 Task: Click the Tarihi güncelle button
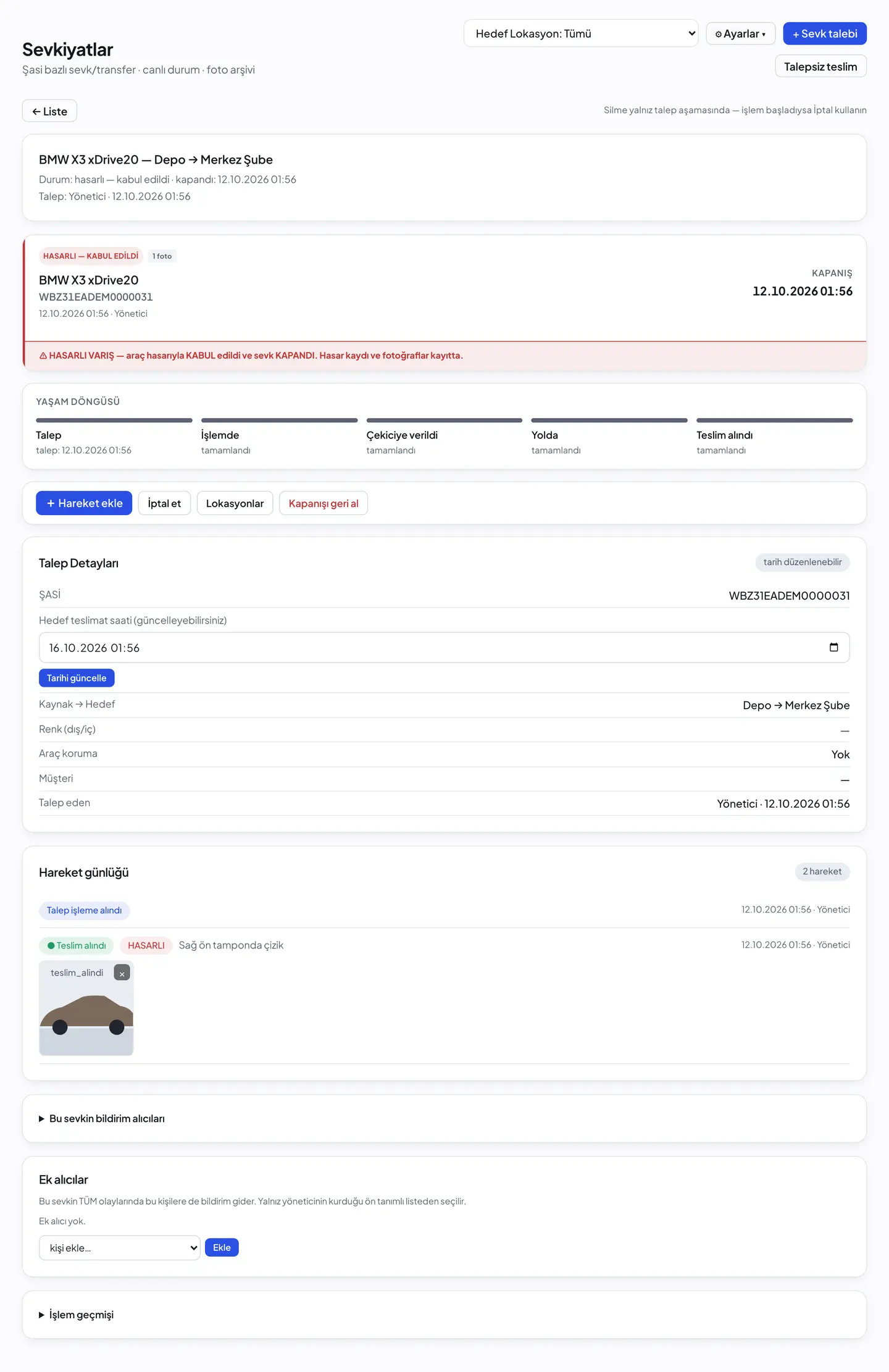point(77,678)
